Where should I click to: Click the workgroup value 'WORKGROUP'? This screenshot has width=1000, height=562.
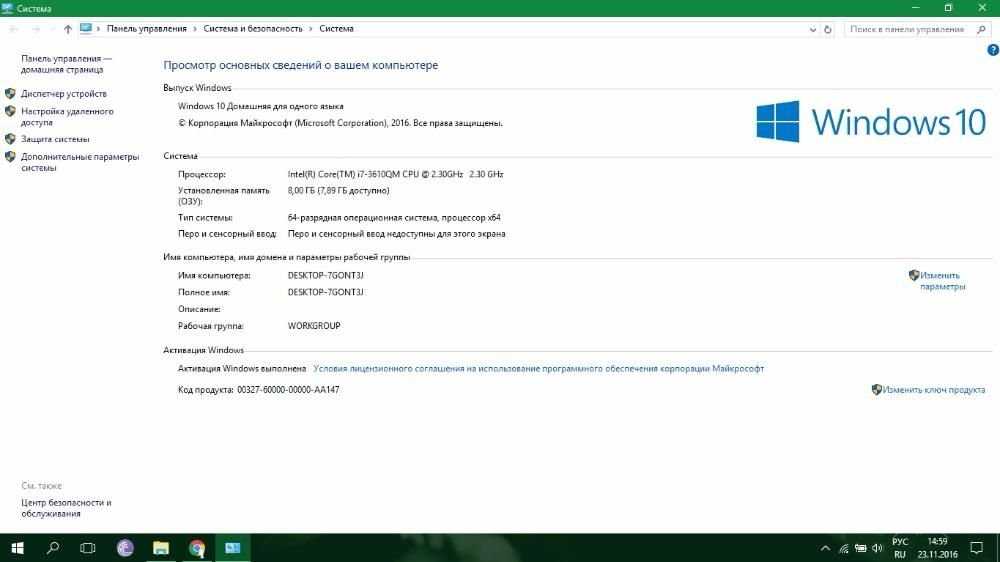point(314,326)
